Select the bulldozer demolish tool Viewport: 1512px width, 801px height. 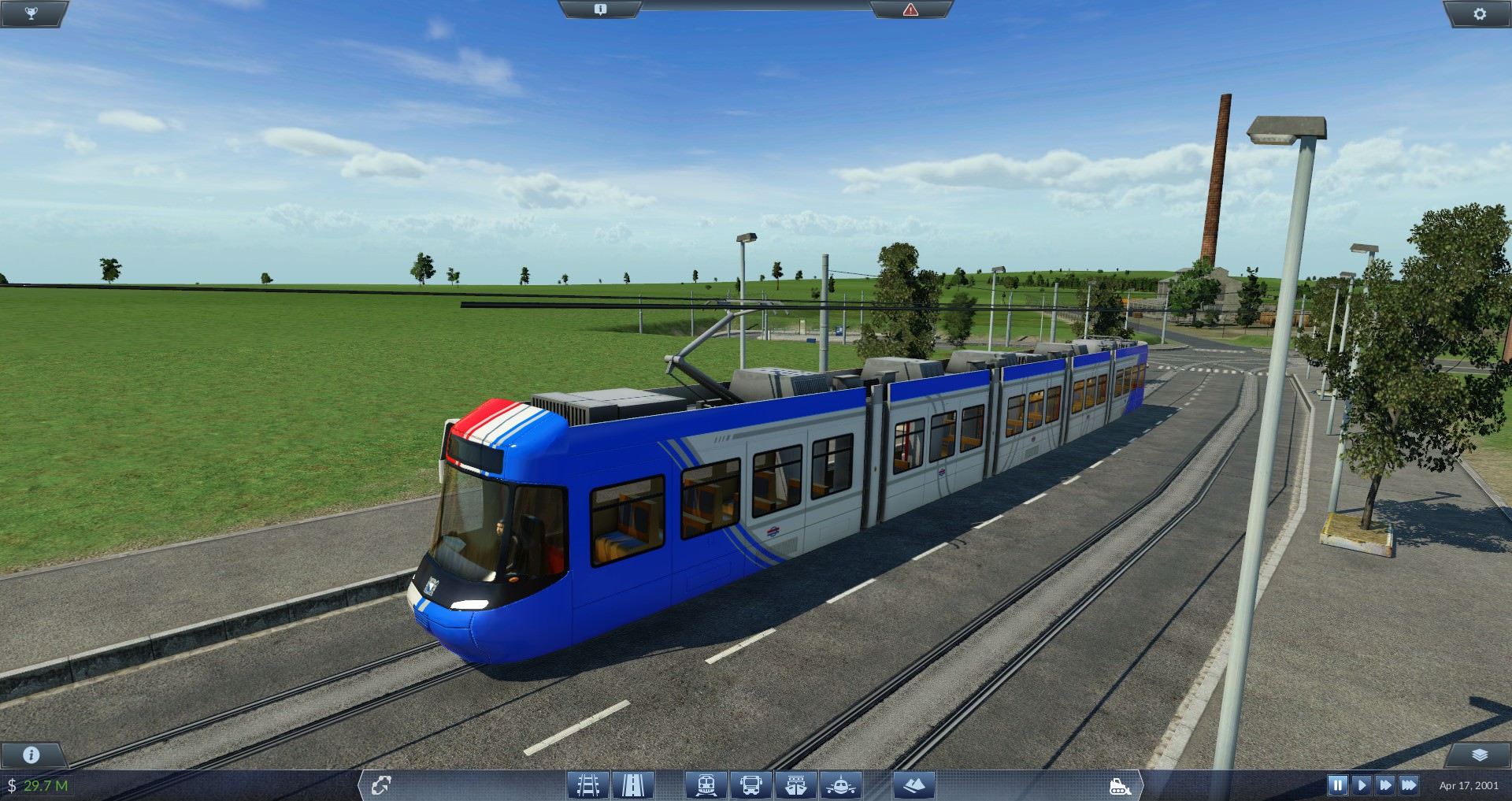[1120, 785]
